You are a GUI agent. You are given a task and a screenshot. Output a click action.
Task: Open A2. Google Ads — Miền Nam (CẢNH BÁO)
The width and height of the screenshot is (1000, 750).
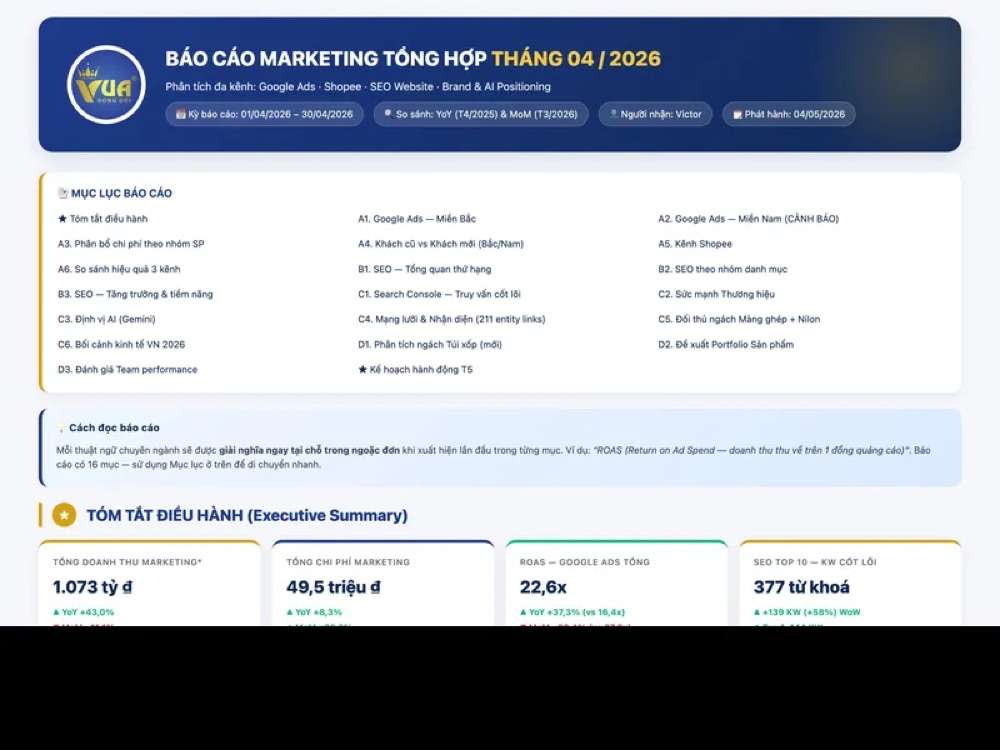coord(749,219)
